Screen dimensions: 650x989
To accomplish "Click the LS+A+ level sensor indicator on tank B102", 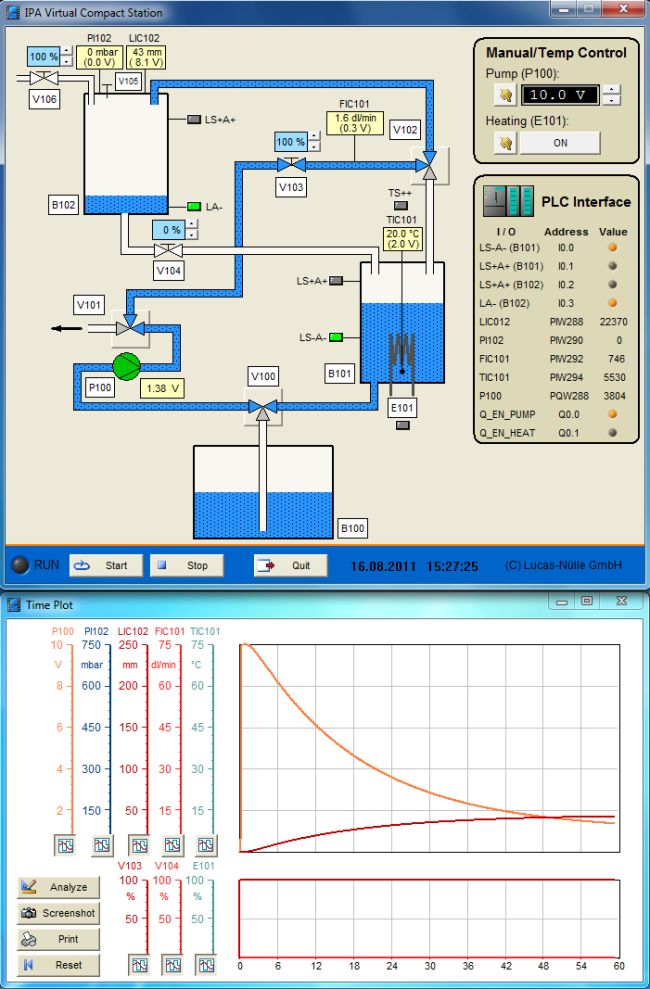I will [x=194, y=119].
